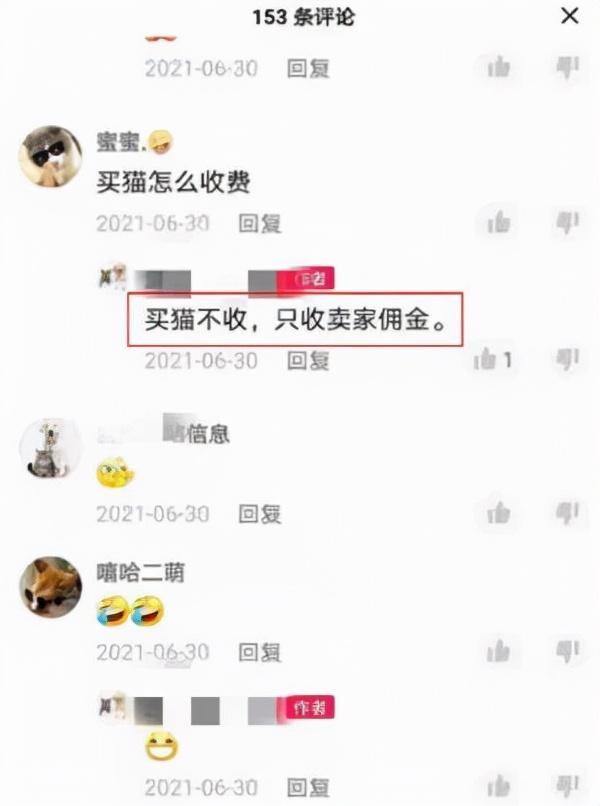Image resolution: width=600 pixels, height=806 pixels.
Task: Reply to 嘻哈二萌's comment
Action: (x=260, y=652)
